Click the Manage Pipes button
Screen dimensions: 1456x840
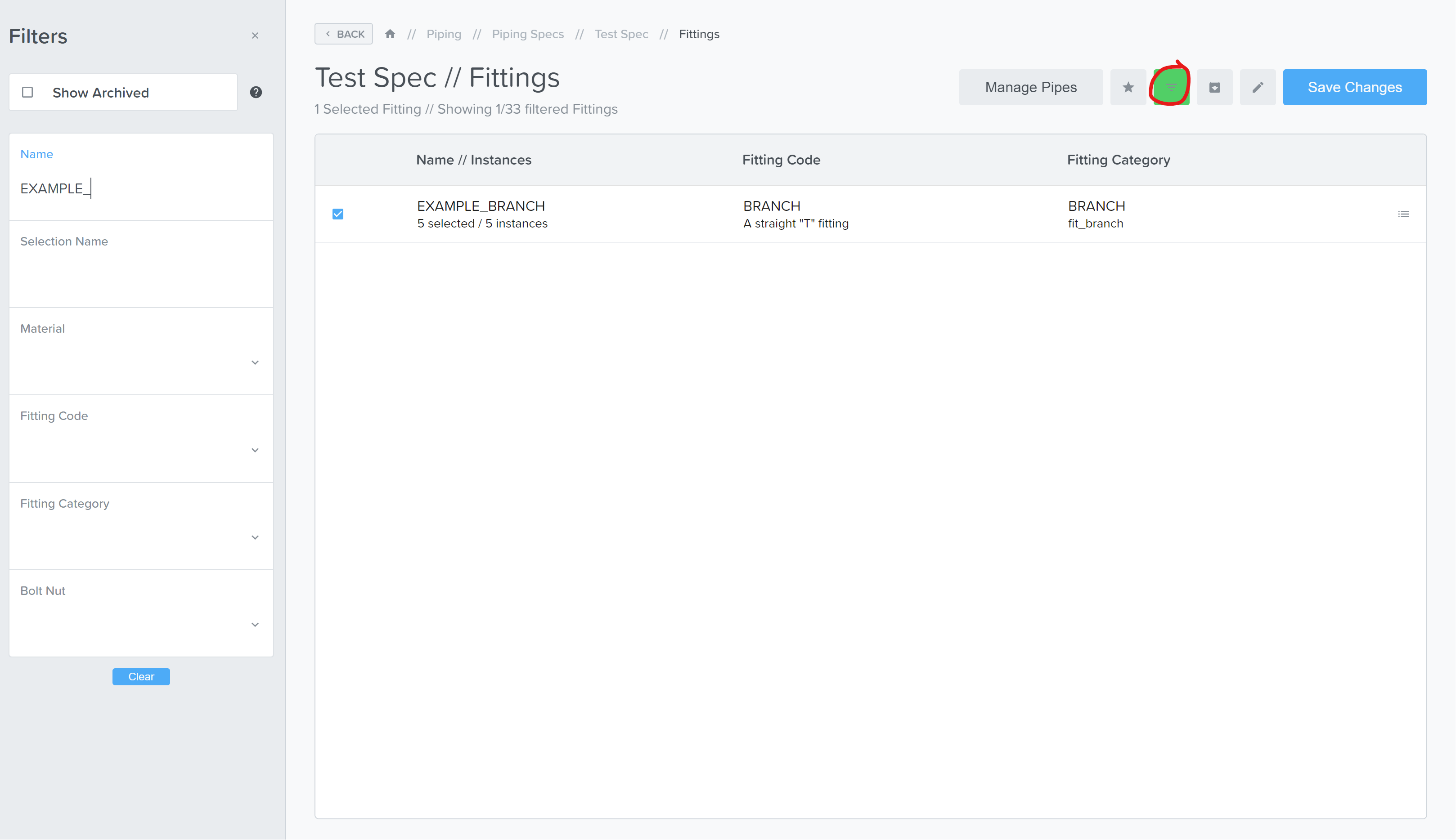1030,87
